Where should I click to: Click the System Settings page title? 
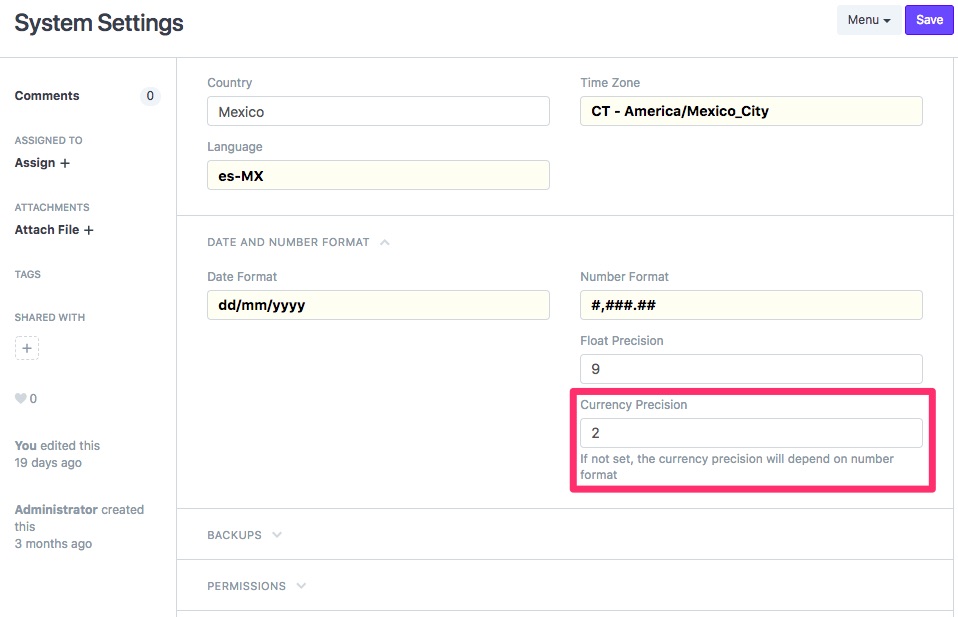point(98,22)
